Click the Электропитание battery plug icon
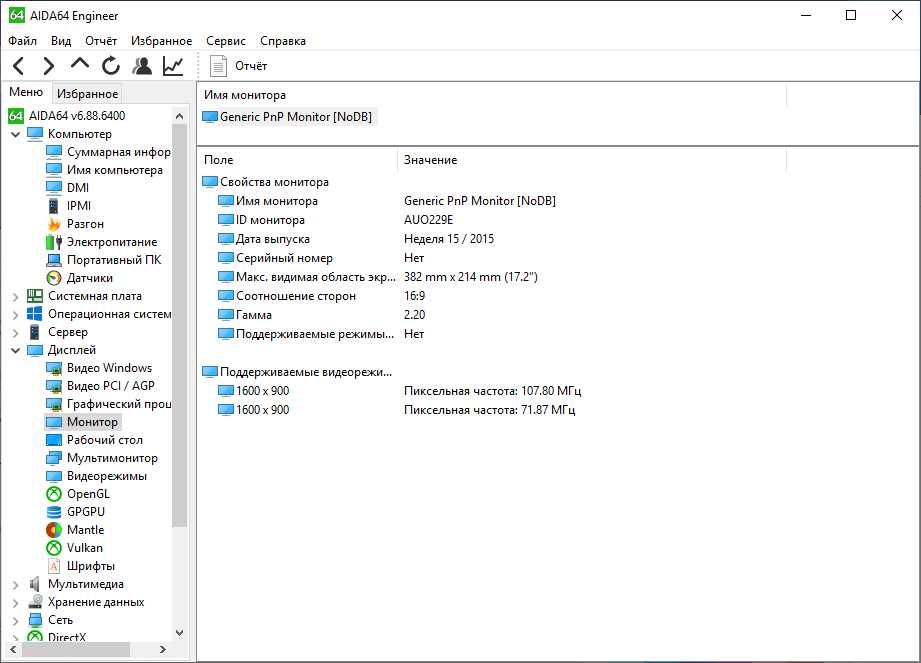 pos(54,242)
